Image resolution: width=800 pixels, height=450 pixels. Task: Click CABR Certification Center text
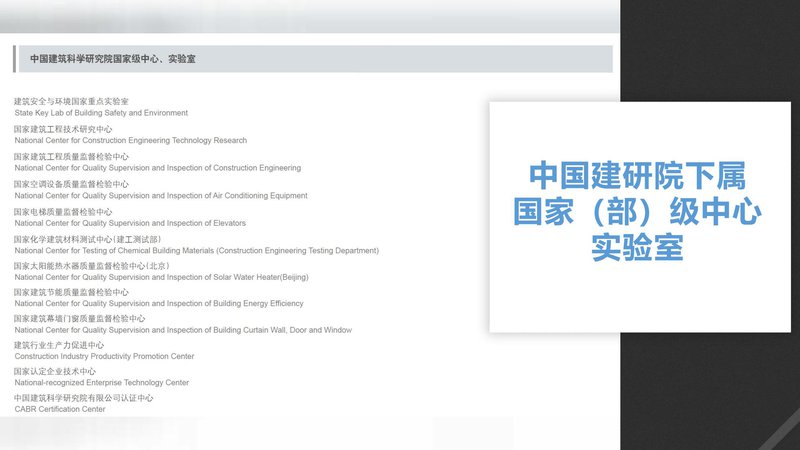click(x=60, y=409)
